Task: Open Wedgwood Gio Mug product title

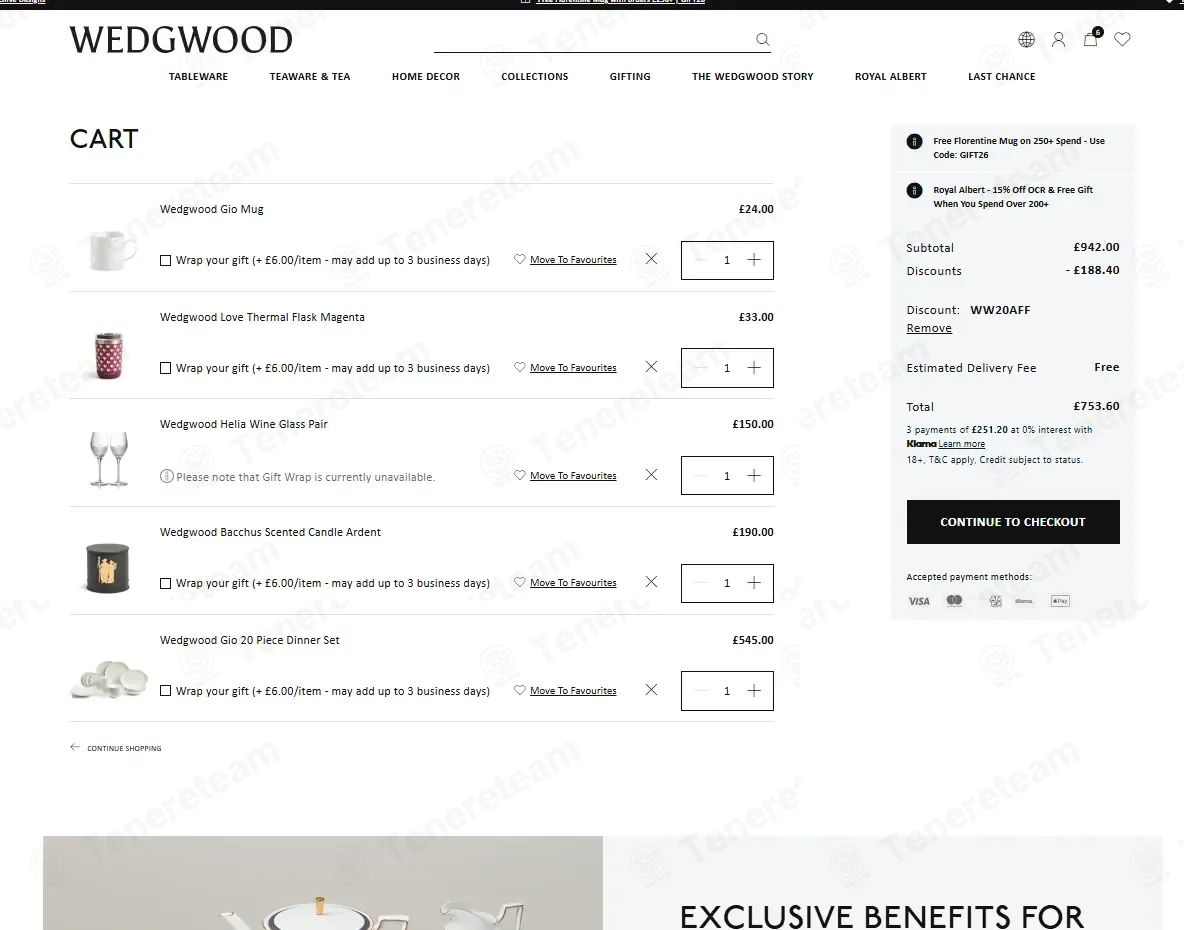Action: point(211,209)
